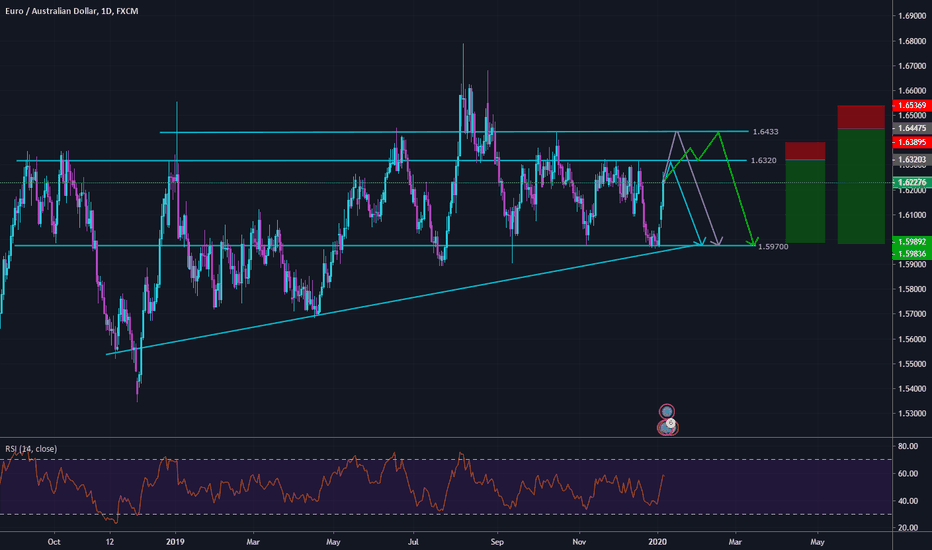Click the 1.6320 horizontal line label
This screenshot has width=932, height=550.
[x=763, y=161]
